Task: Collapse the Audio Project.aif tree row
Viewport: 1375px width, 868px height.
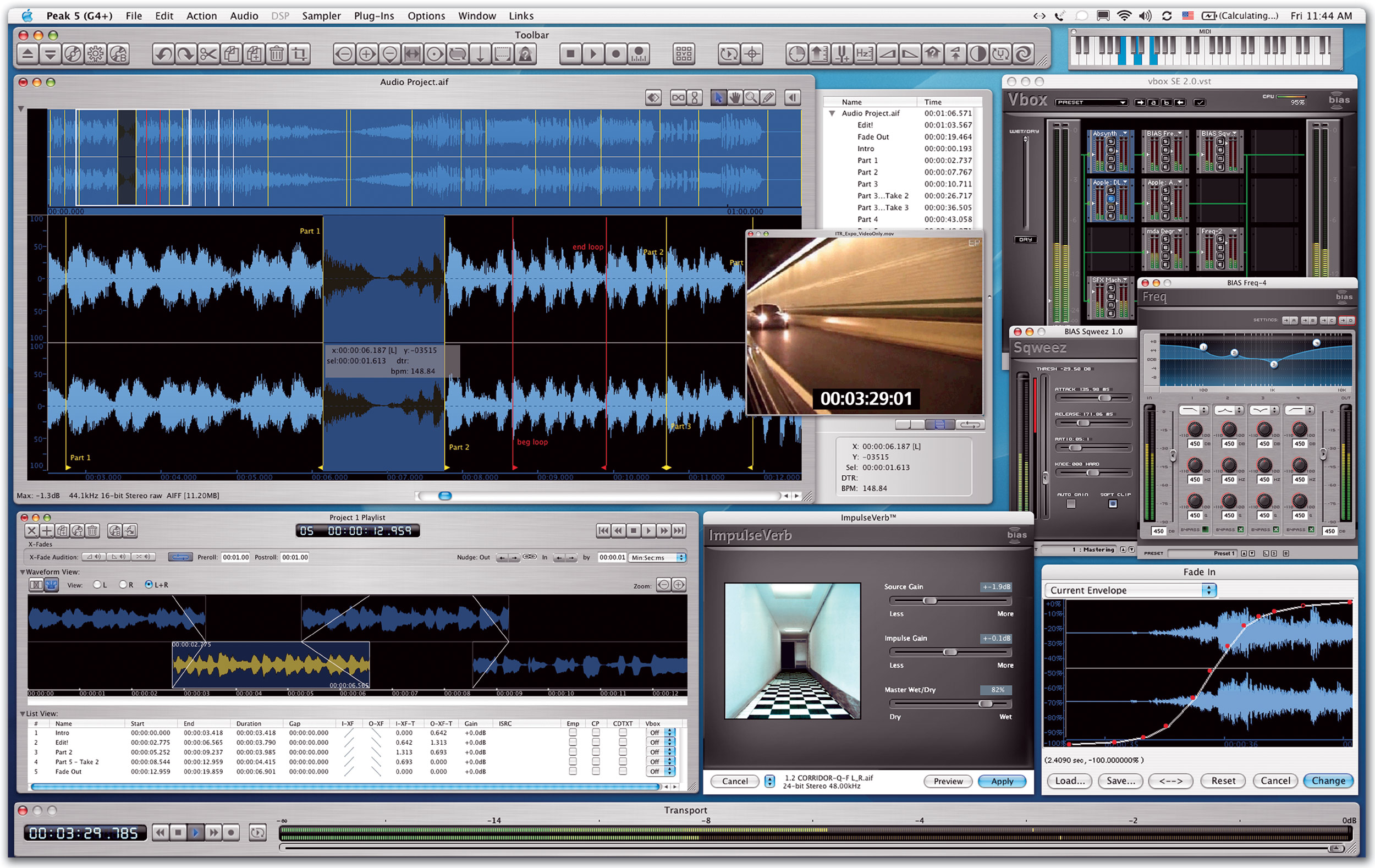Action: 832,113
